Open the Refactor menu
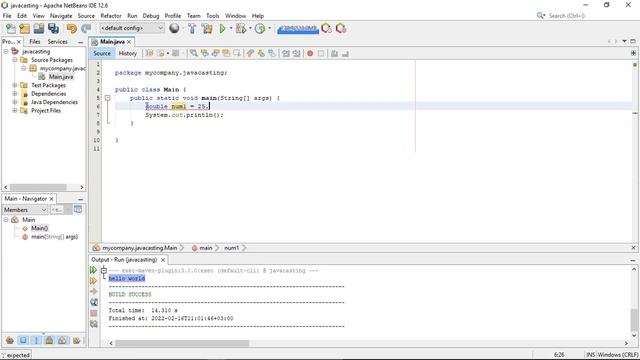The image size is (640, 360). click(x=111, y=16)
